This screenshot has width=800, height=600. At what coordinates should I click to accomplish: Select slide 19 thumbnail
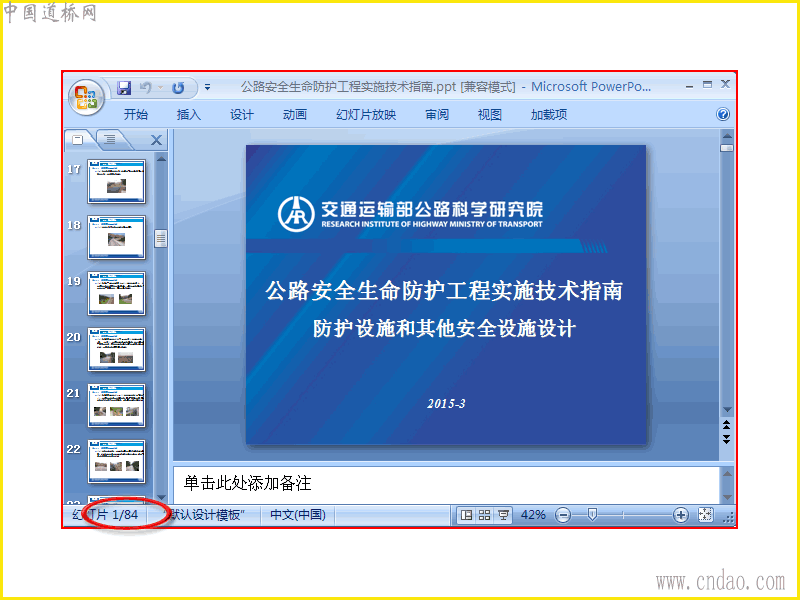[116, 293]
